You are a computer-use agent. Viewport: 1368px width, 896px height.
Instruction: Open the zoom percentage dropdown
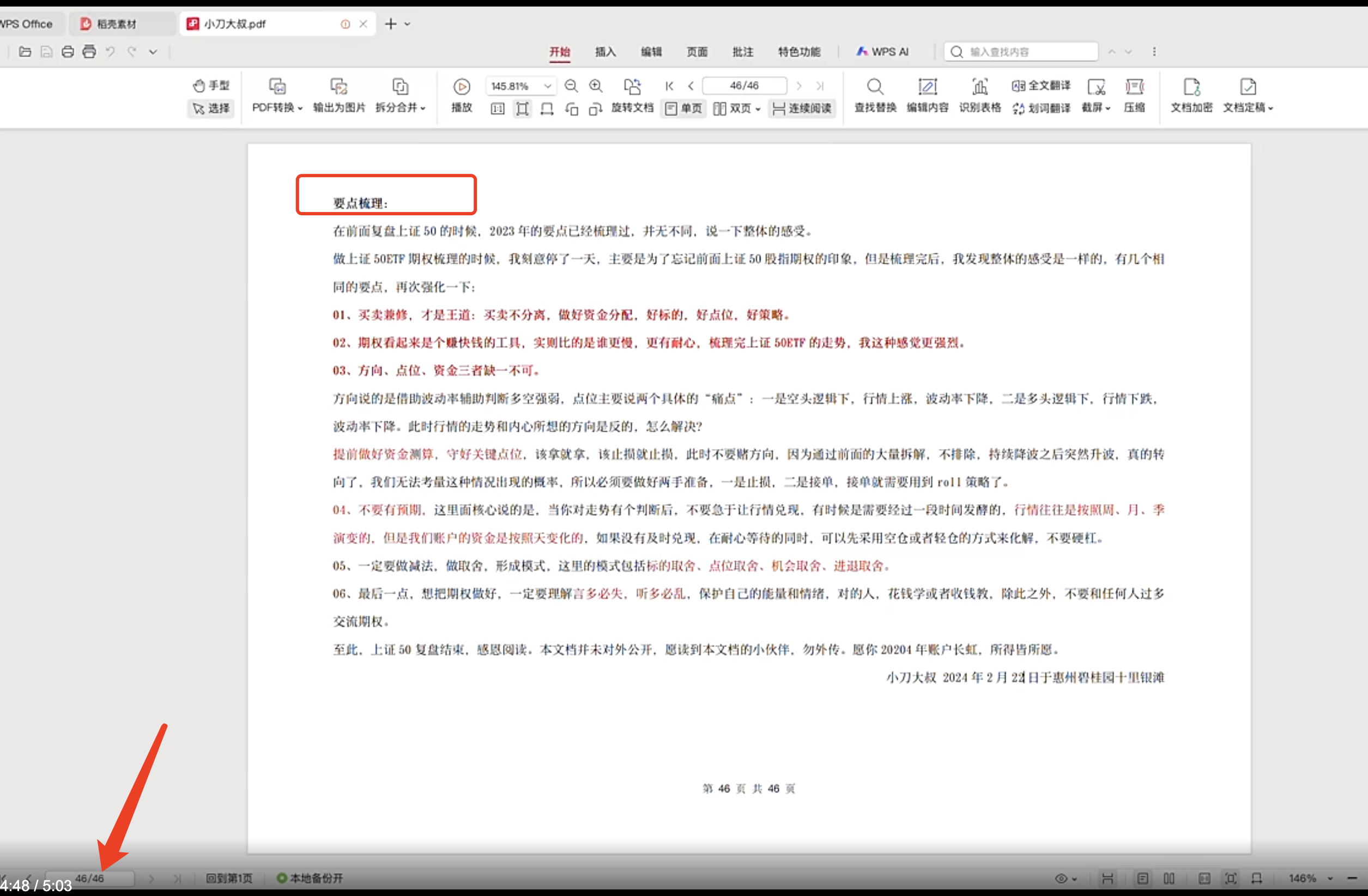(x=548, y=86)
